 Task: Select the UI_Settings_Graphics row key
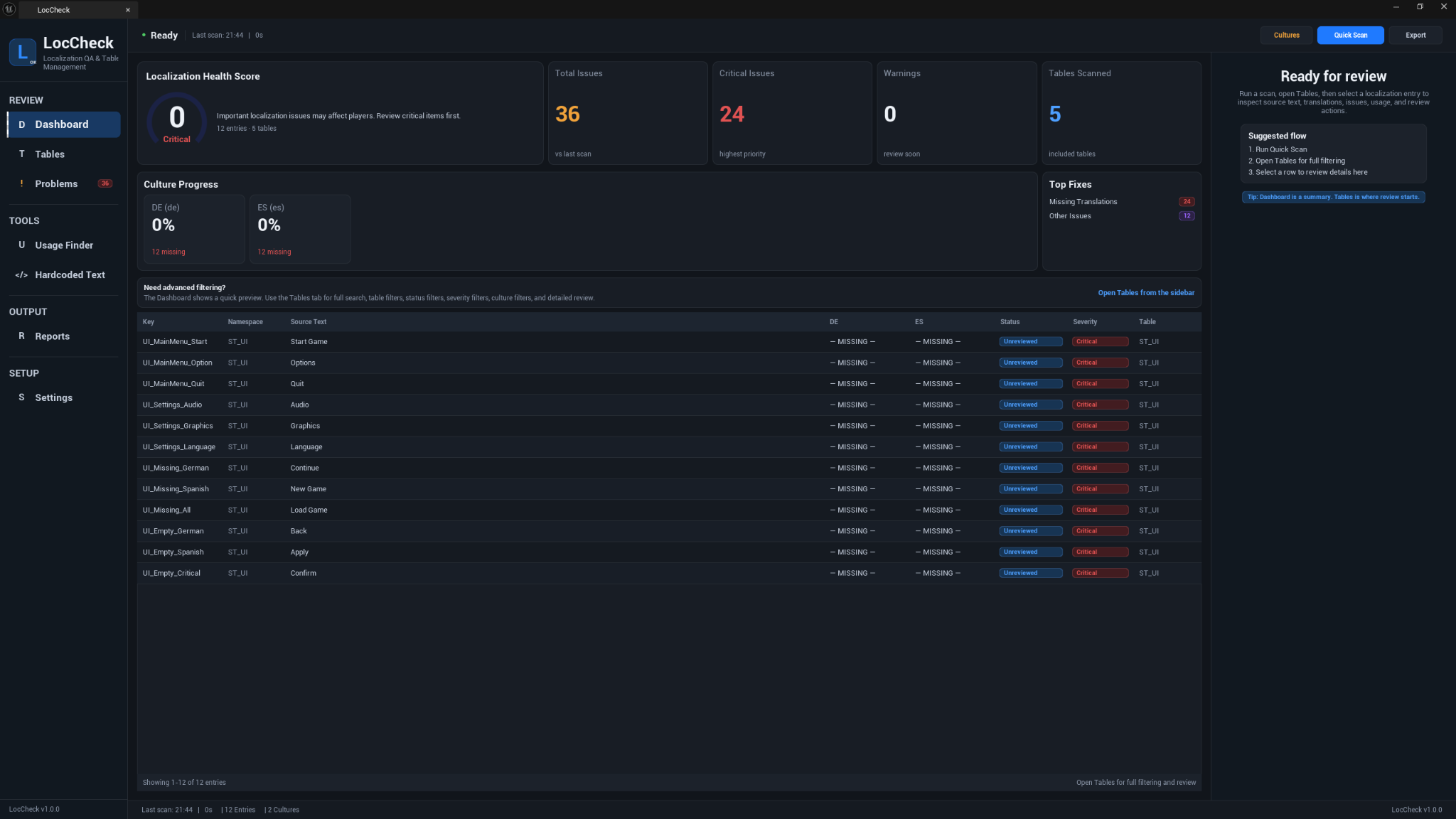(178, 426)
